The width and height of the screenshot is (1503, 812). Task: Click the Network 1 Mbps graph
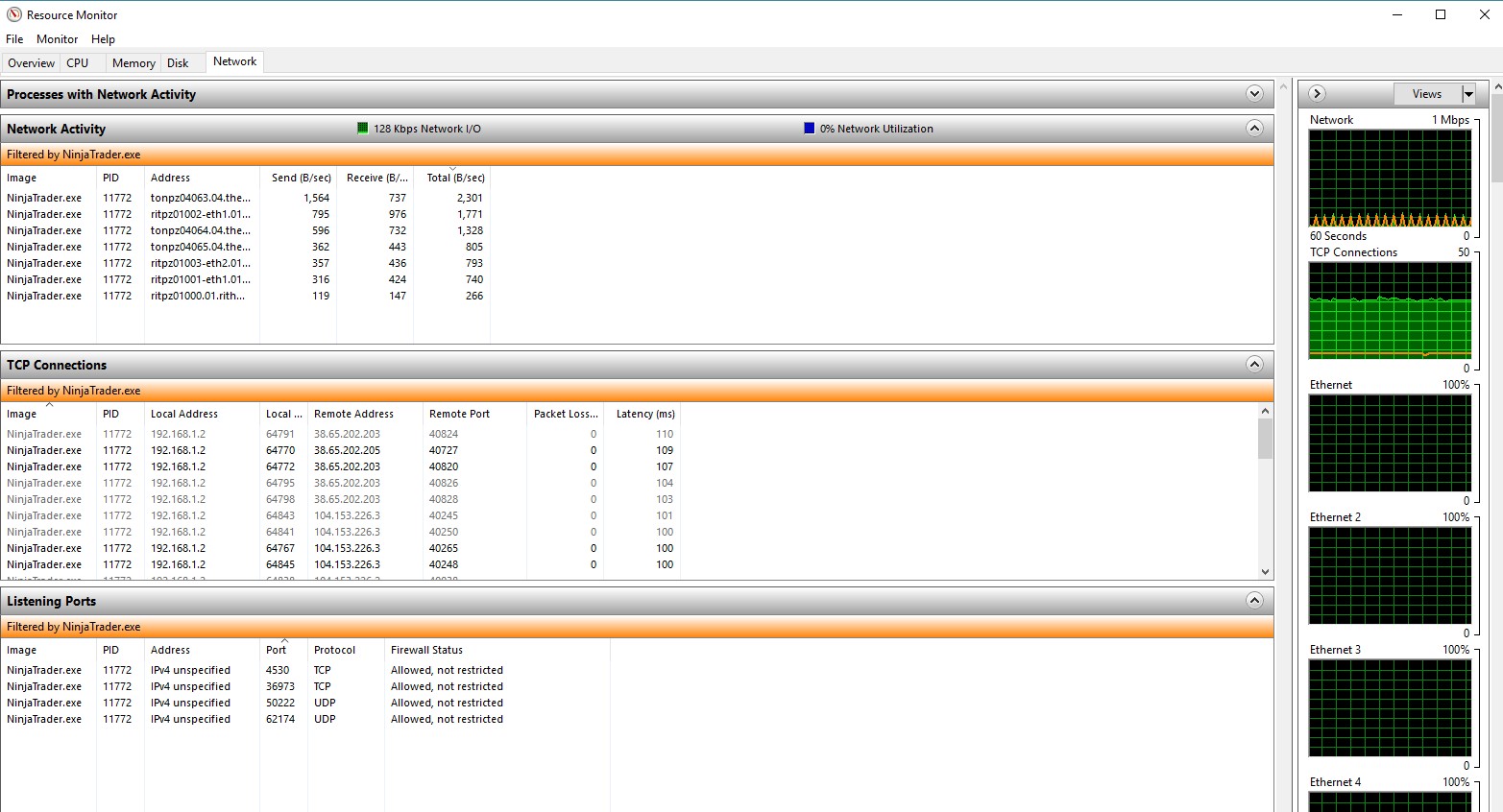pos(1390,179)
